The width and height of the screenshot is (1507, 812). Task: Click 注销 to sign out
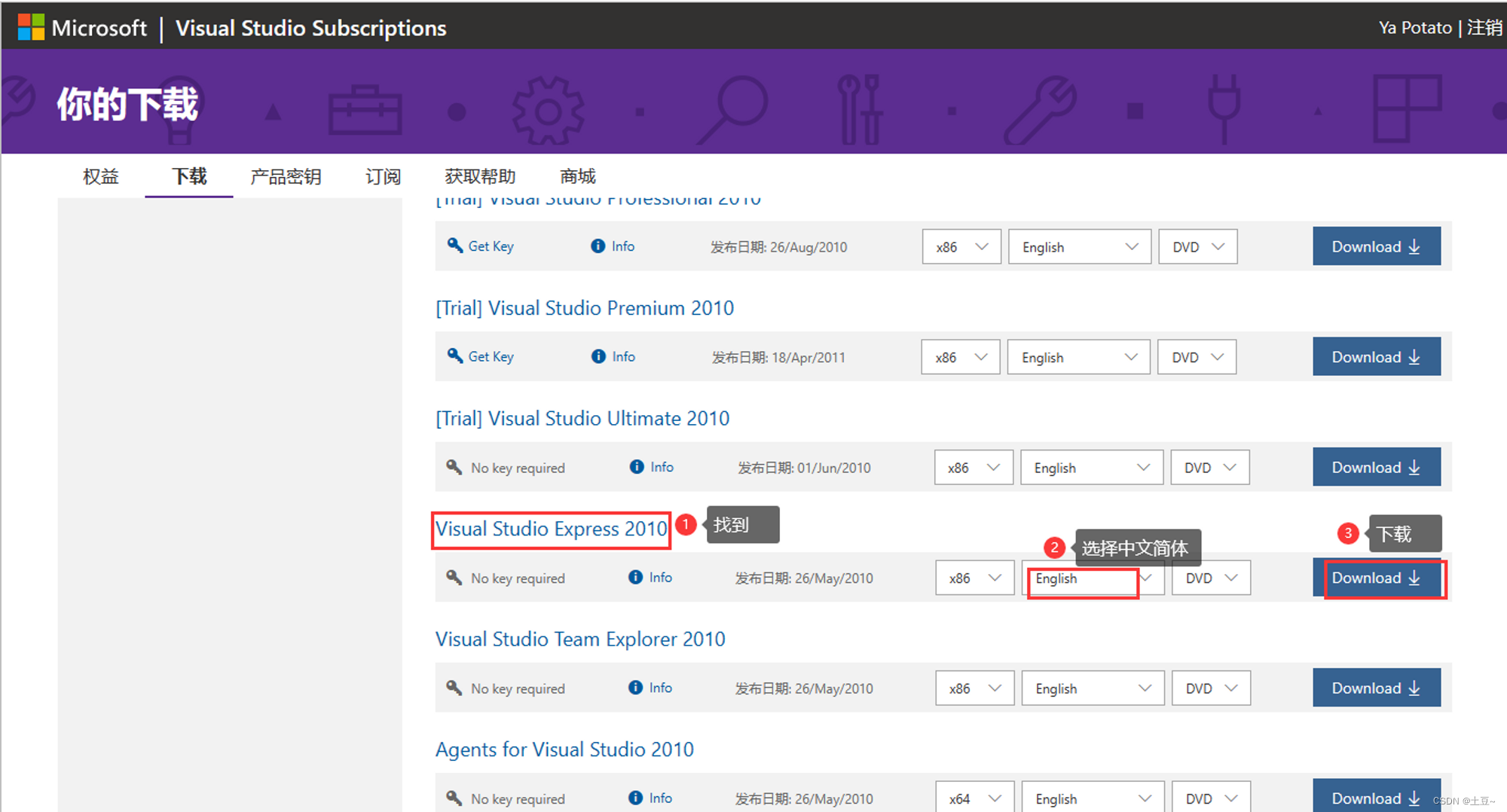pos(1485,28)
